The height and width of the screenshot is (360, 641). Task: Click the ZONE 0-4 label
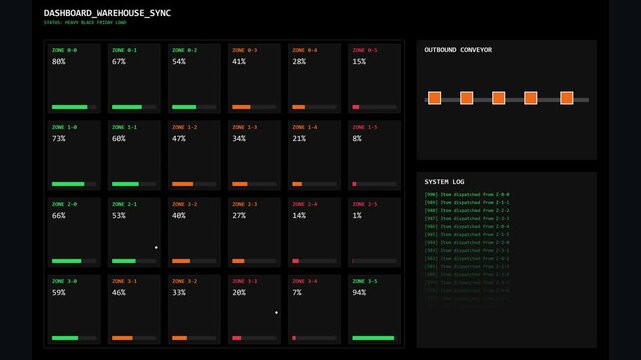click(x=305, y=50)
